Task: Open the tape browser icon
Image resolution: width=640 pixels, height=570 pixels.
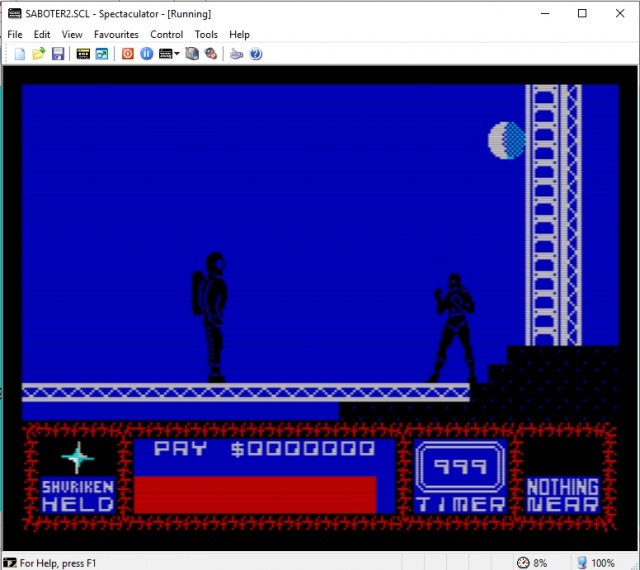Action: click(83, 54)
